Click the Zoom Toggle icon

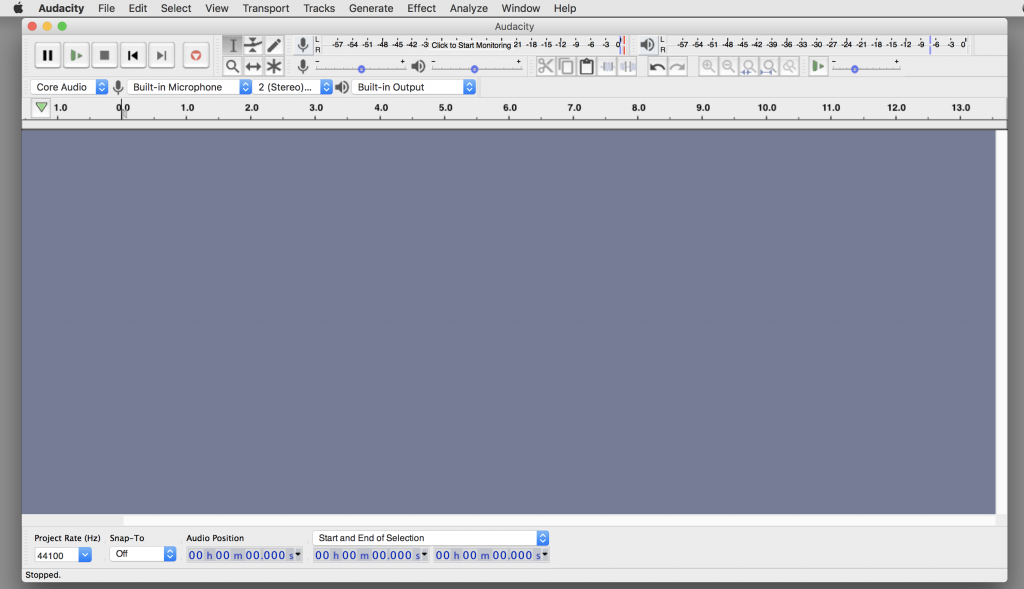pos(790,66)
